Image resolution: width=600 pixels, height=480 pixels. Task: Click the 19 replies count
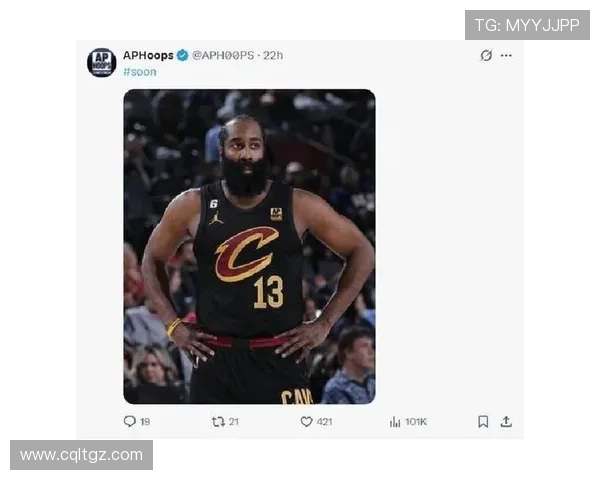(x=145, y=422)
